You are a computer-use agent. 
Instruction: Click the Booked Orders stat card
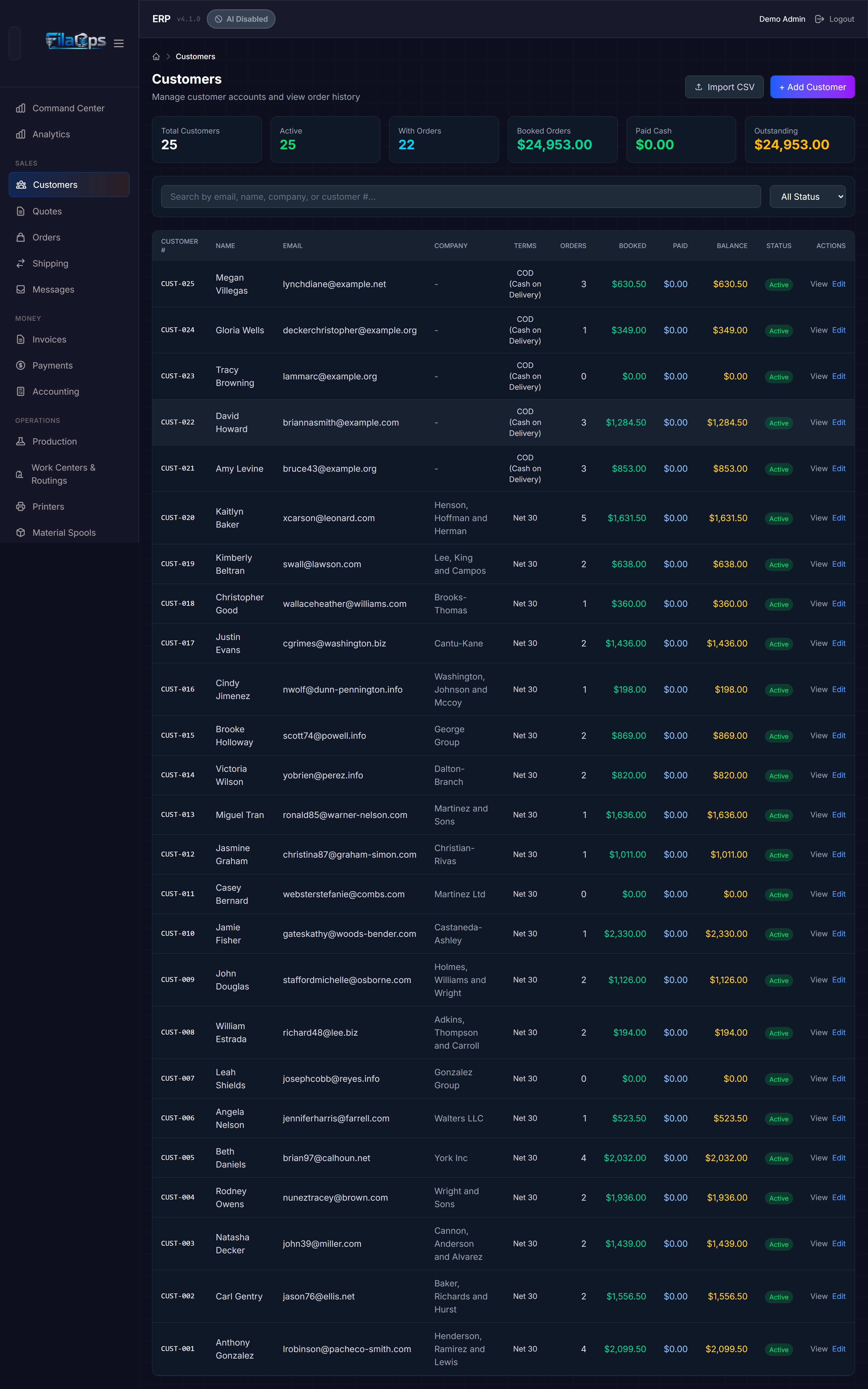562,139
